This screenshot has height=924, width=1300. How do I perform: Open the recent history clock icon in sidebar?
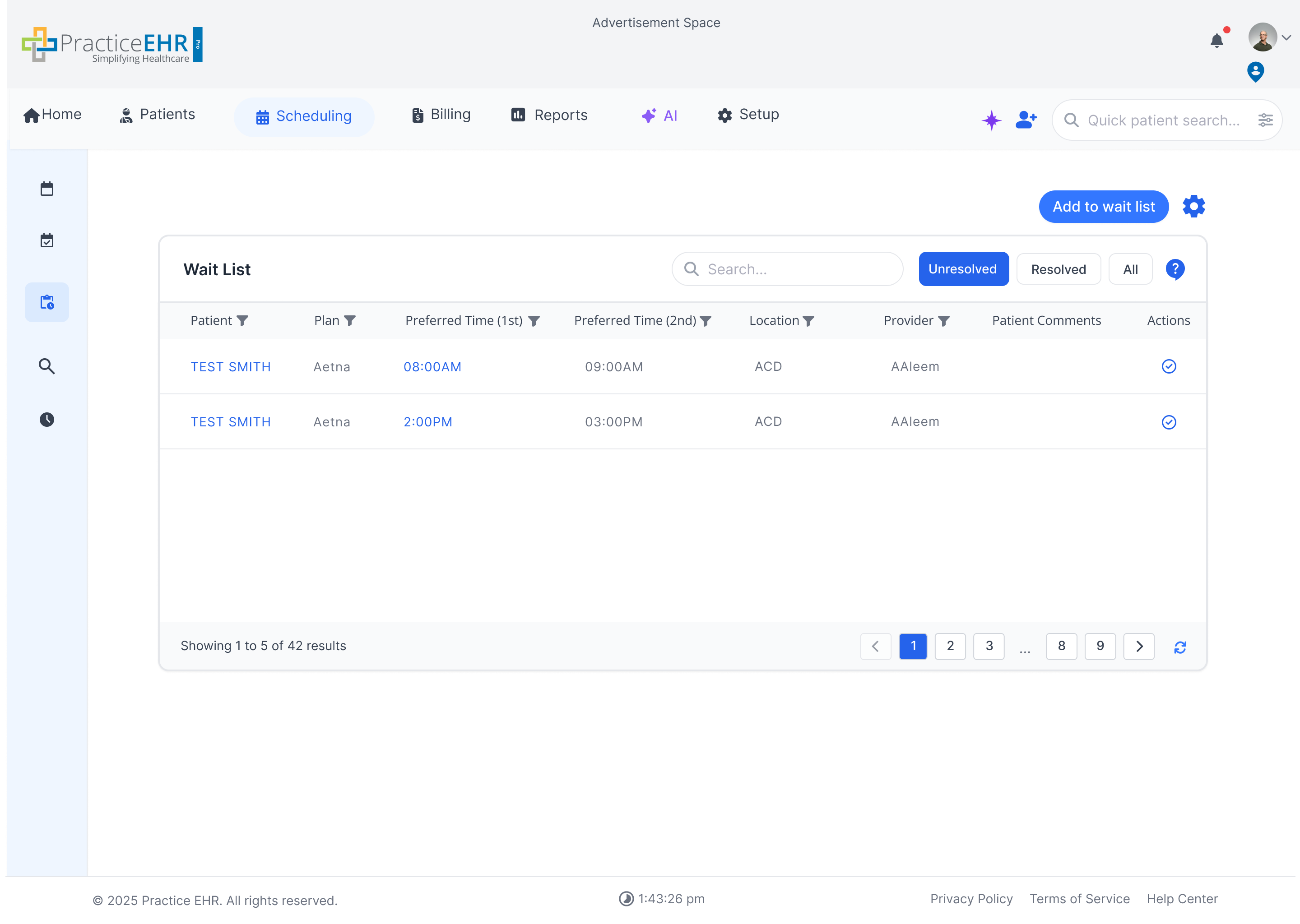point(46,419)
